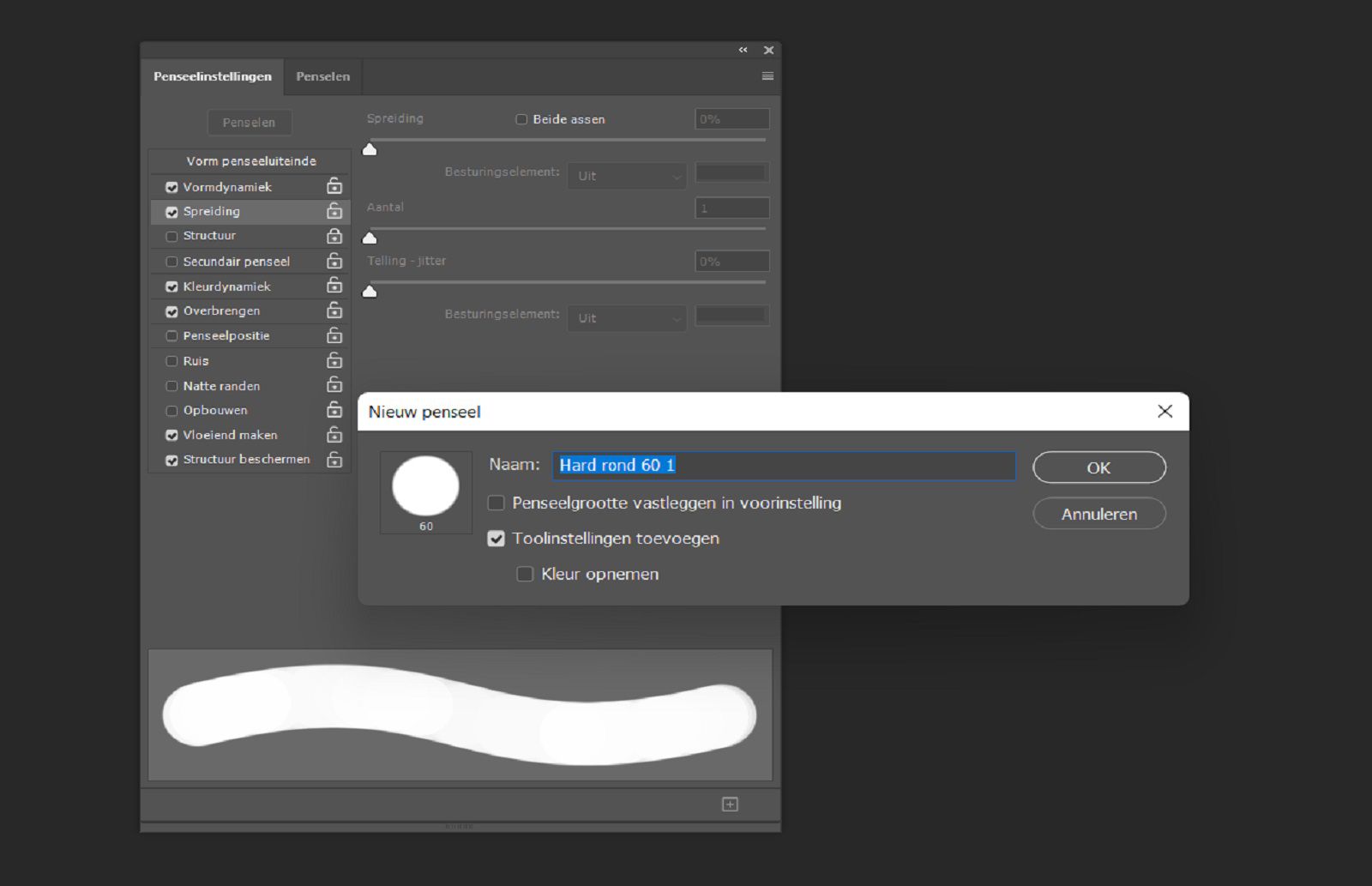Open the panel menu icon
The width and height of the screenshot is (1372, 886).
coord(766,75)
